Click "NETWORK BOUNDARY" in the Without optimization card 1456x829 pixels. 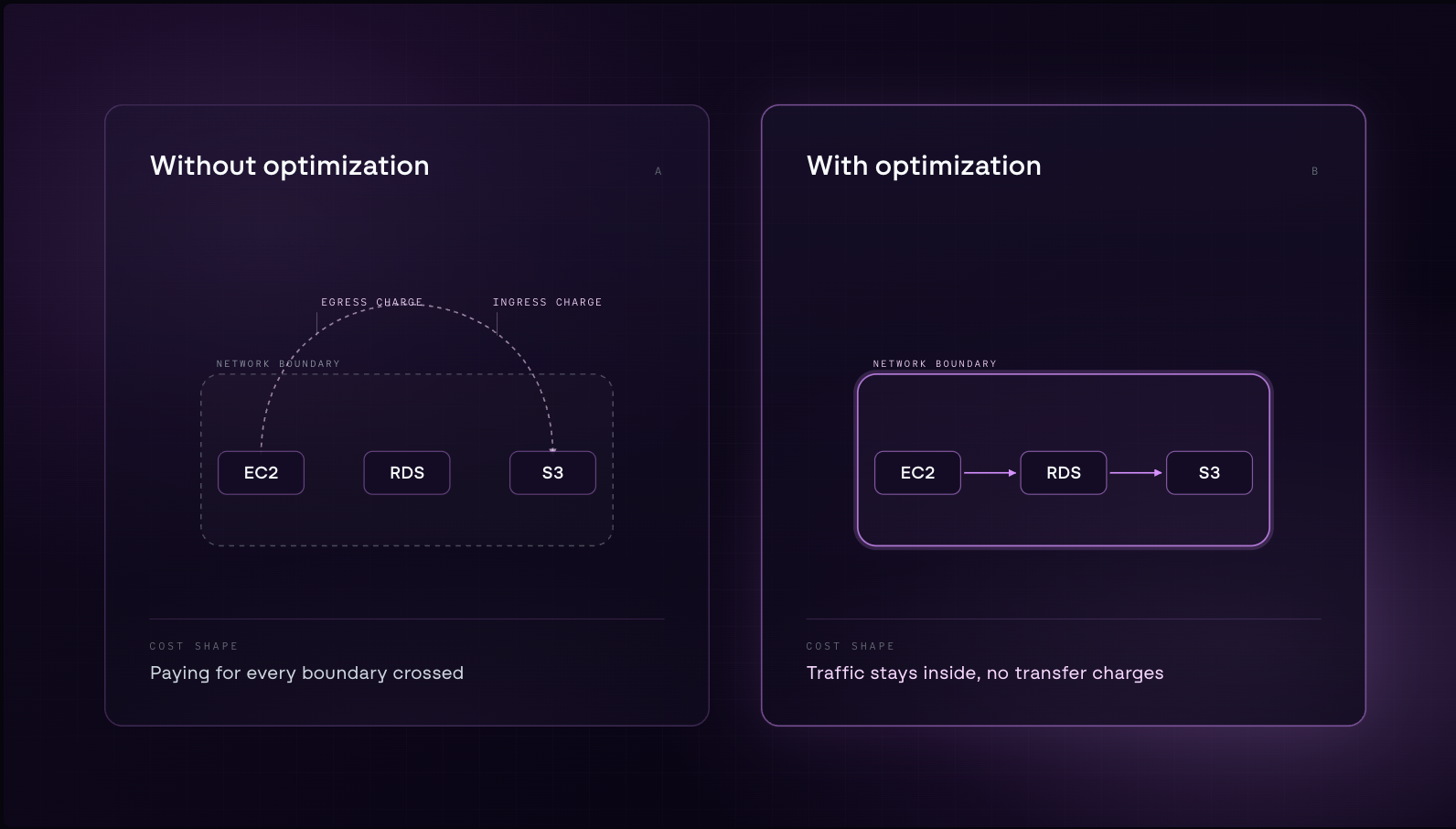tap(278, 364)
